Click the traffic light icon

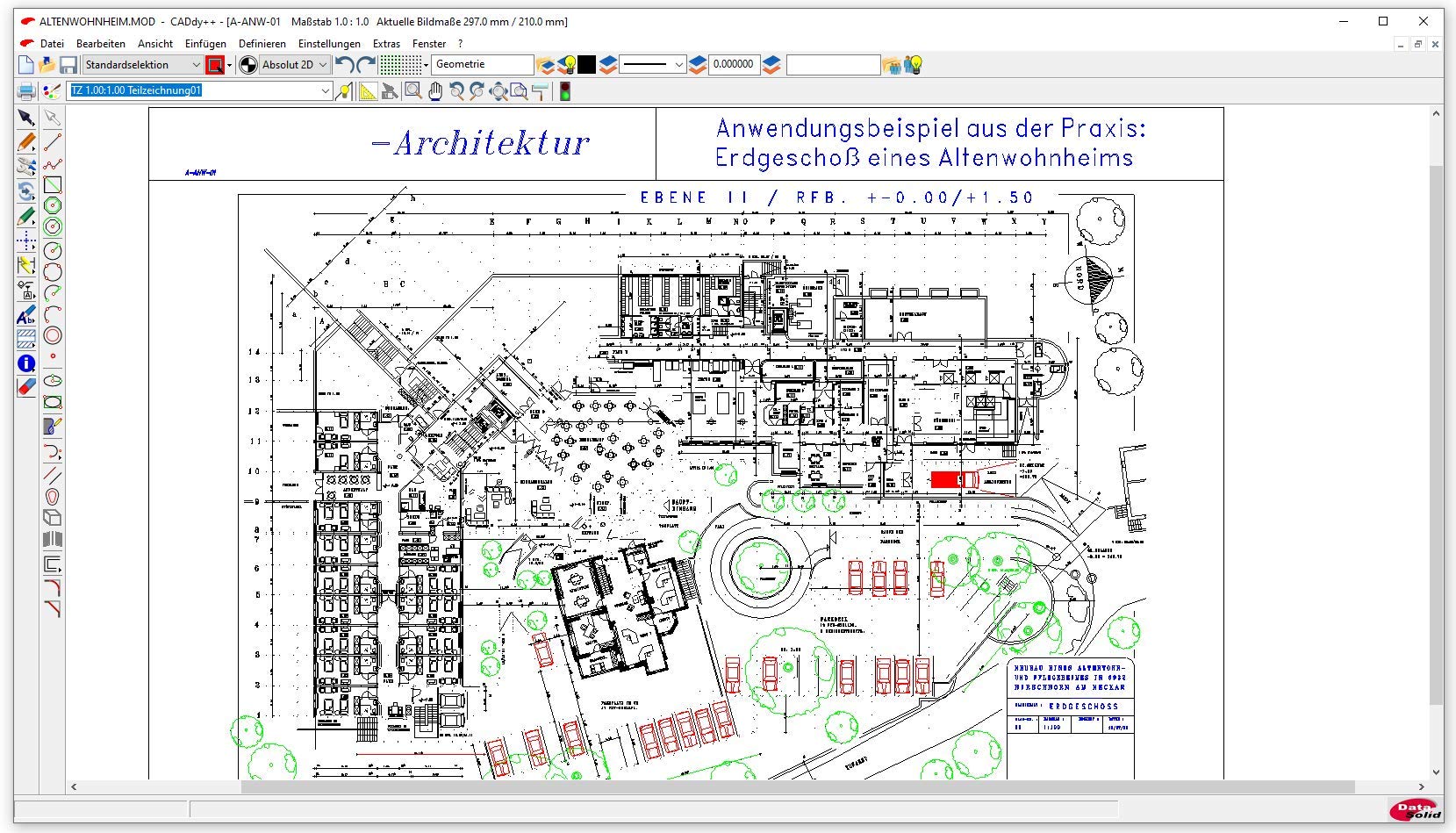[x=565, y=90]
